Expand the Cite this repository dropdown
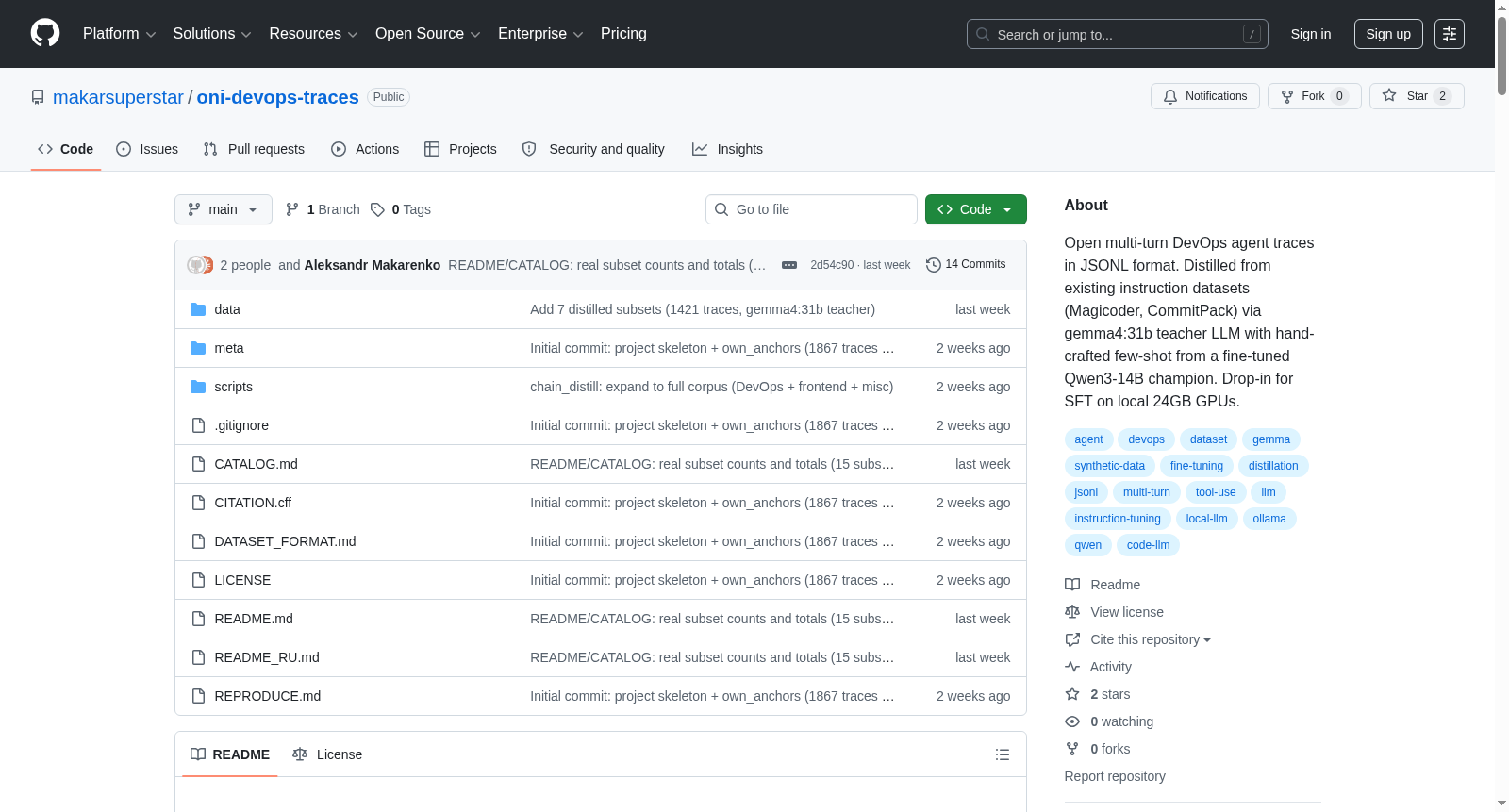 click(x=1151, y=639)
